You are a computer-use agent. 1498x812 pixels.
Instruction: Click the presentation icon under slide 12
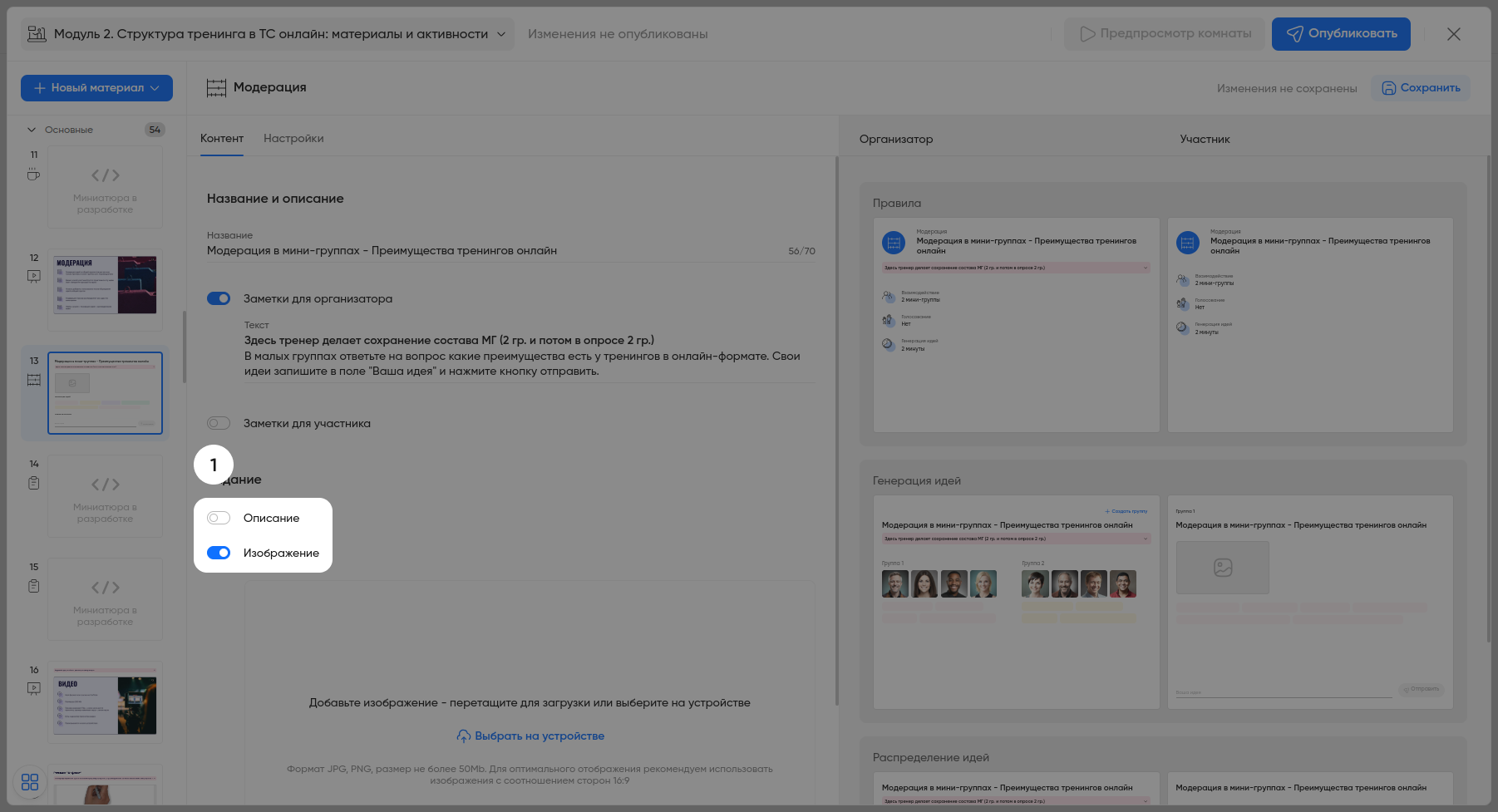click(x=33, y=277)
